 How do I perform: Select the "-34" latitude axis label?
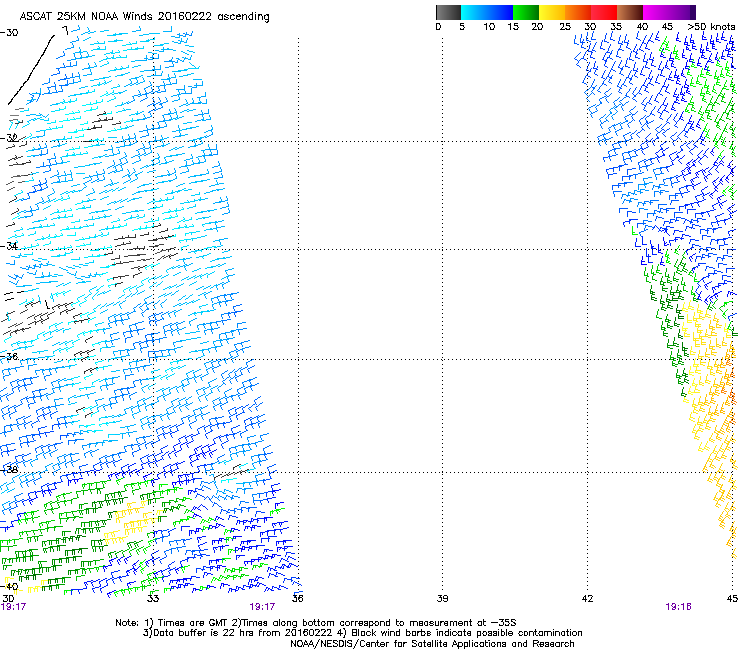coord(9,246)
